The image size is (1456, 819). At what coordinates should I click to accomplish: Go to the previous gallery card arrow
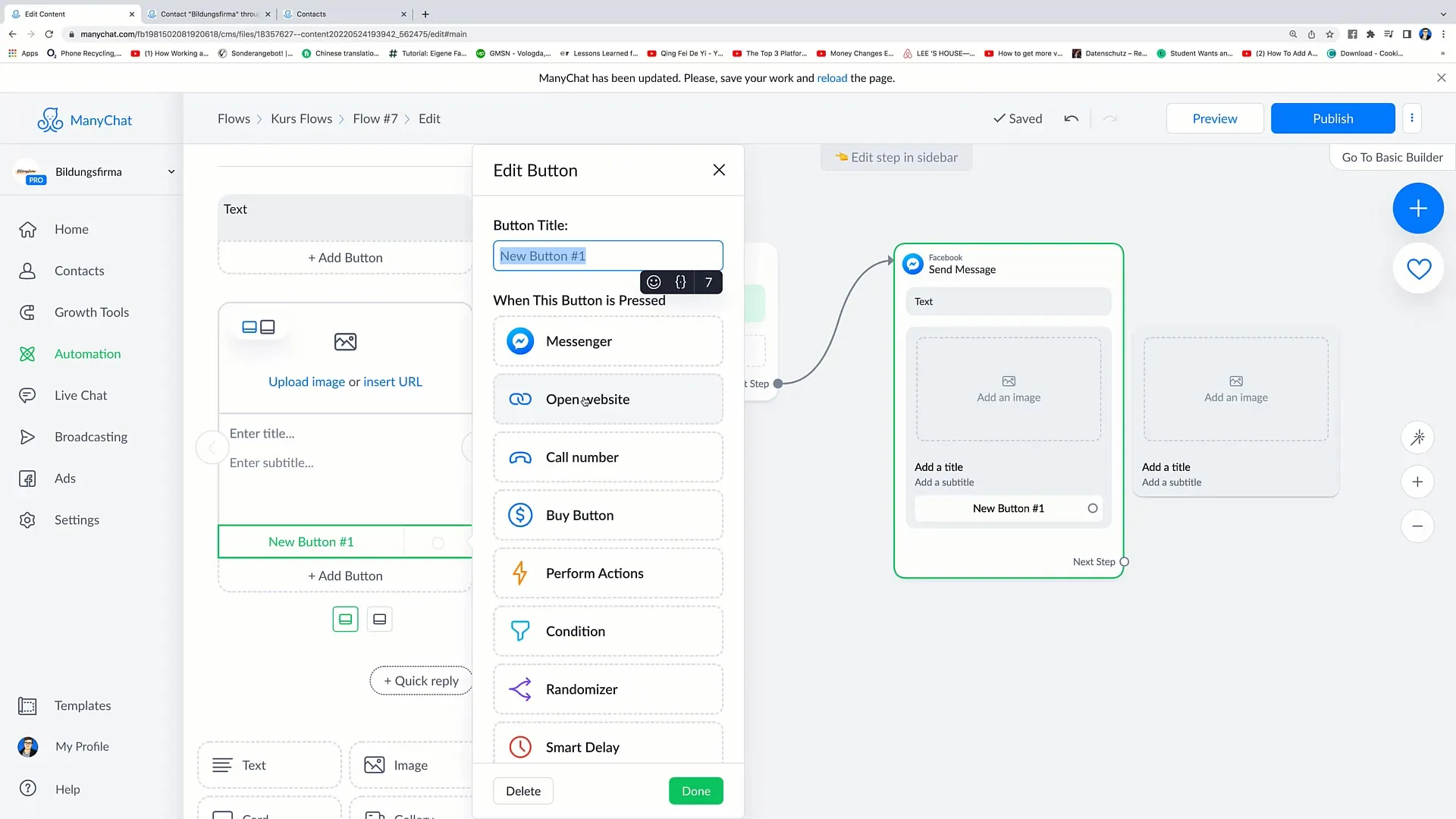[x=212, y=447]
